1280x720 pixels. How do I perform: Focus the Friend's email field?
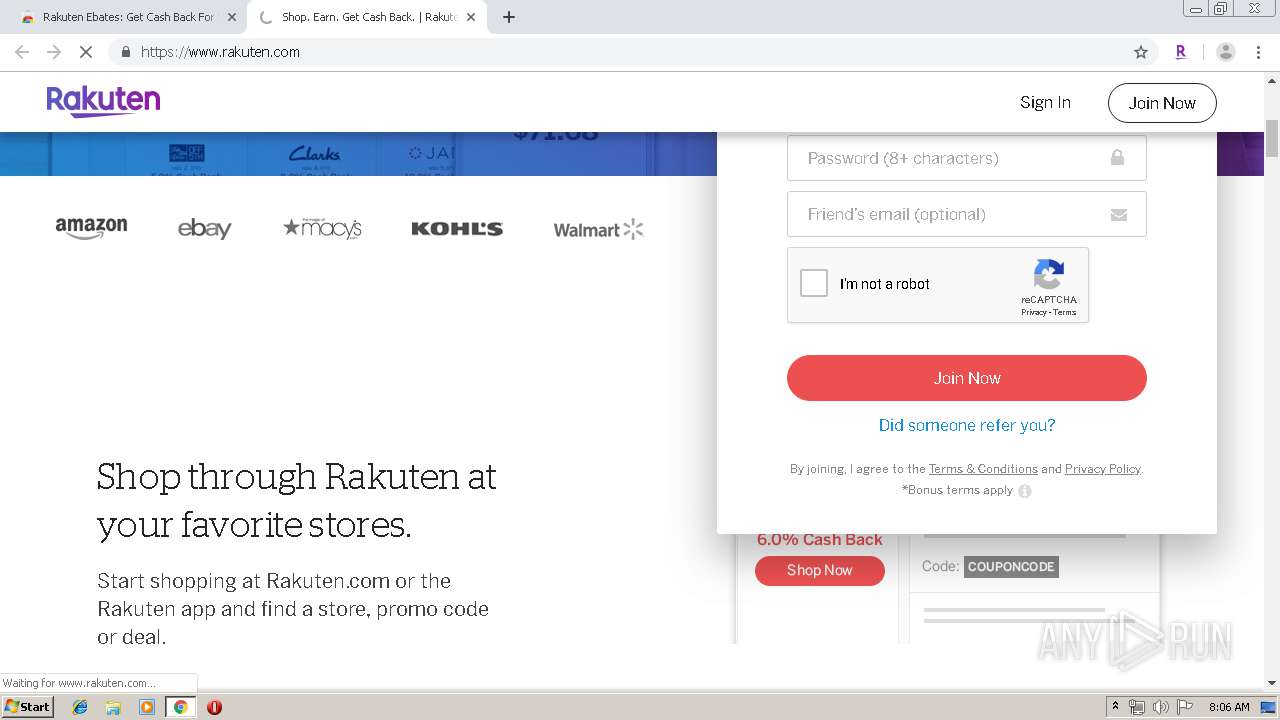[967, 214]
